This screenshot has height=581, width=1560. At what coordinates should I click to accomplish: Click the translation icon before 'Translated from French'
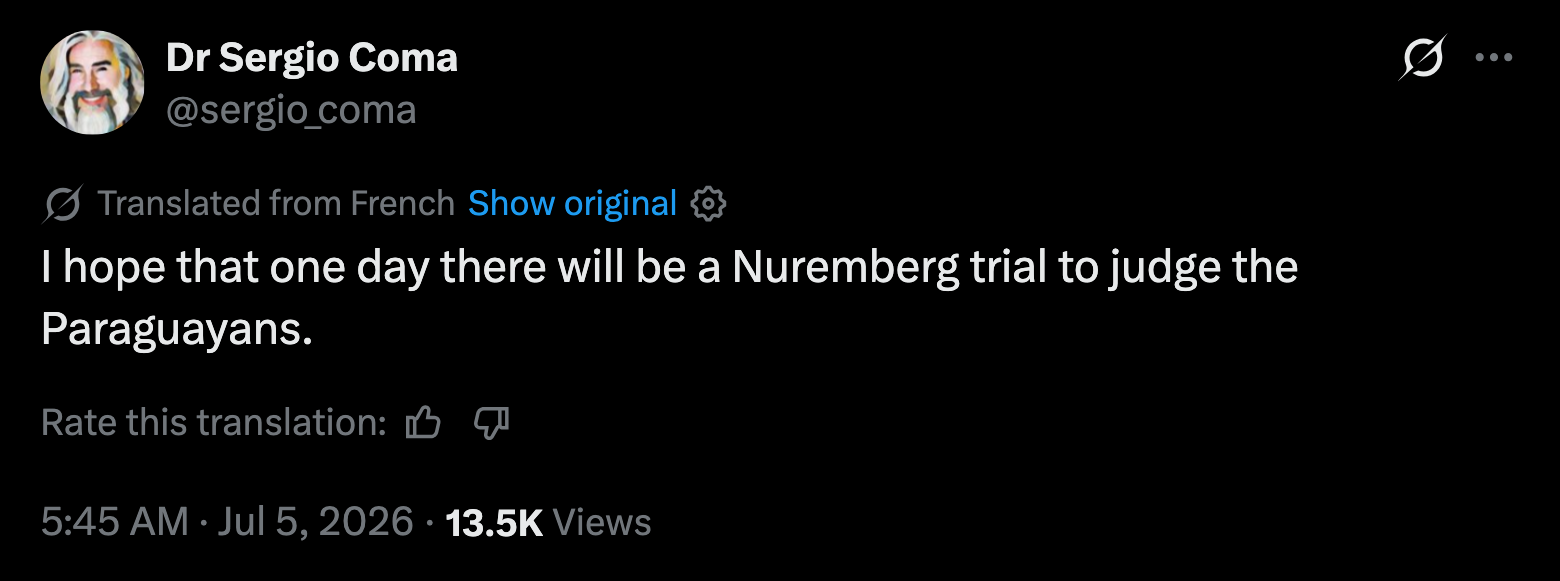[64, 204]
